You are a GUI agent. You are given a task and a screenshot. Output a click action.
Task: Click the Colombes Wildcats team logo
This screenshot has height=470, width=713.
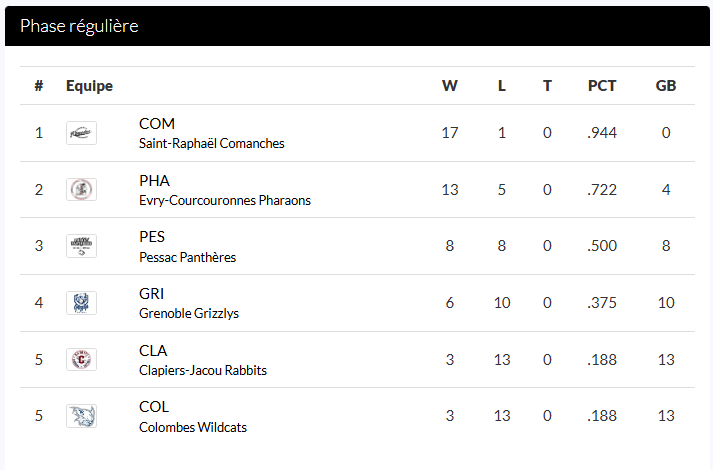pyautogui.click(x=81, y=416)
